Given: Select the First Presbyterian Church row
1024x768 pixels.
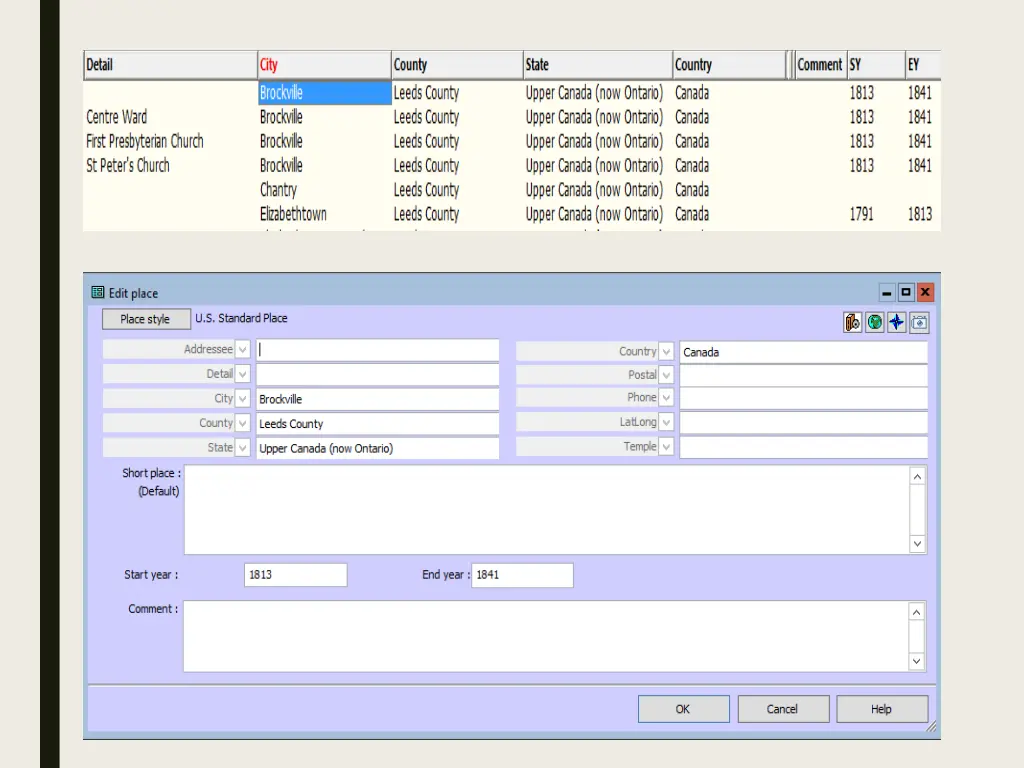Looking at the screenshot, I should pyautogui.click(x=512, y=141).
